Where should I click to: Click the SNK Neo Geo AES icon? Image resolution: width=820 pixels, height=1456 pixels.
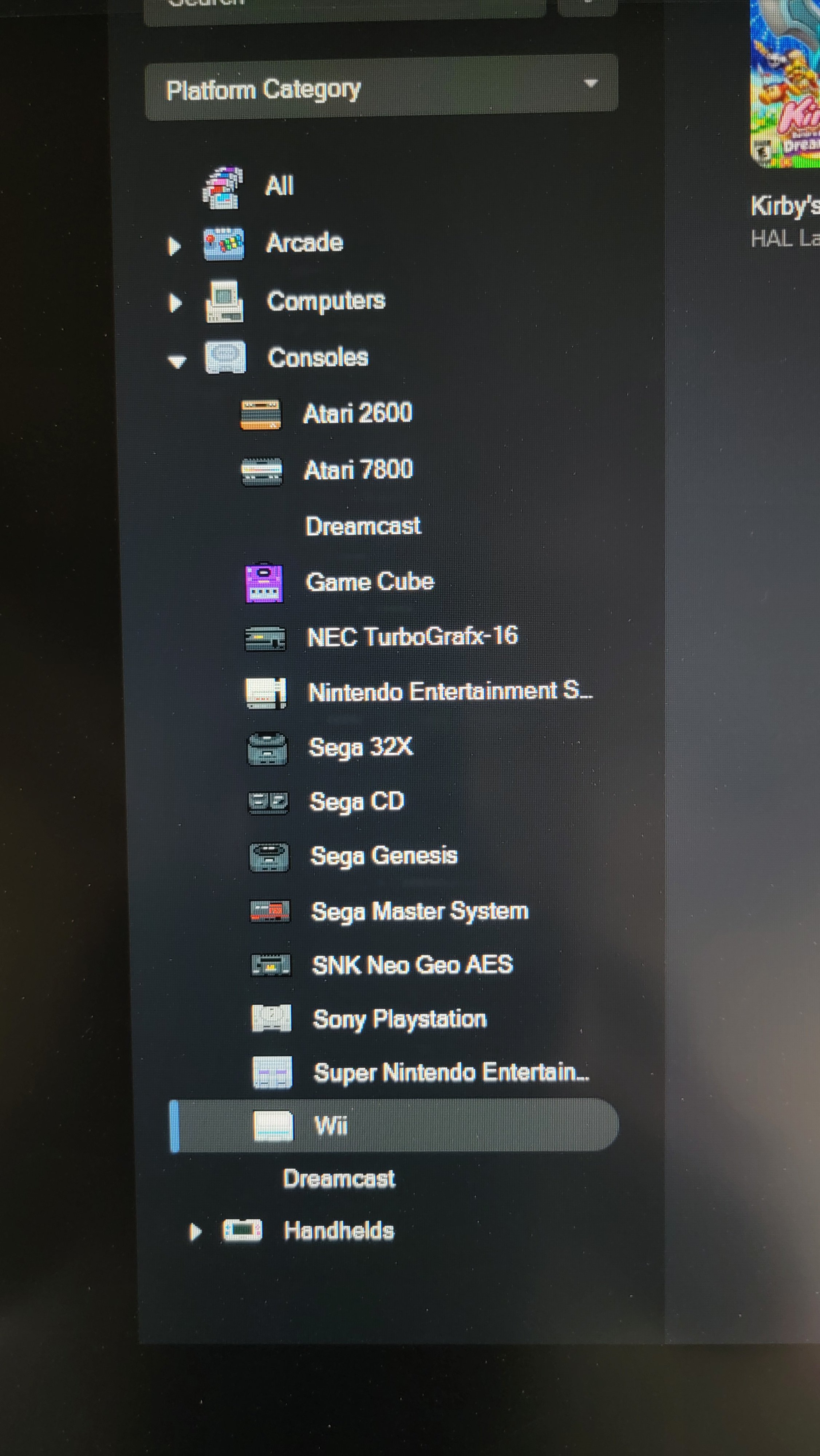(x=271, y=965)
